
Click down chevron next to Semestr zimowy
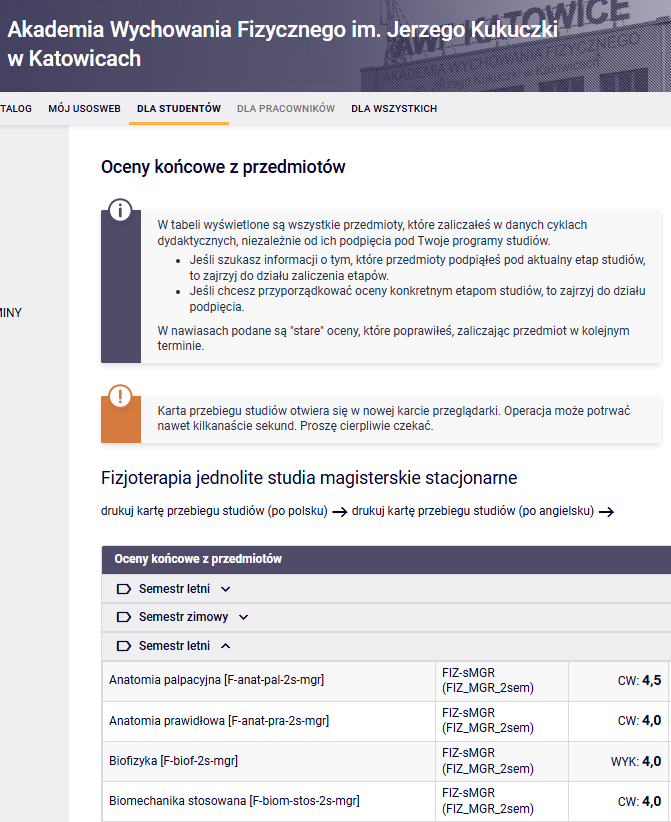(244, 618)
